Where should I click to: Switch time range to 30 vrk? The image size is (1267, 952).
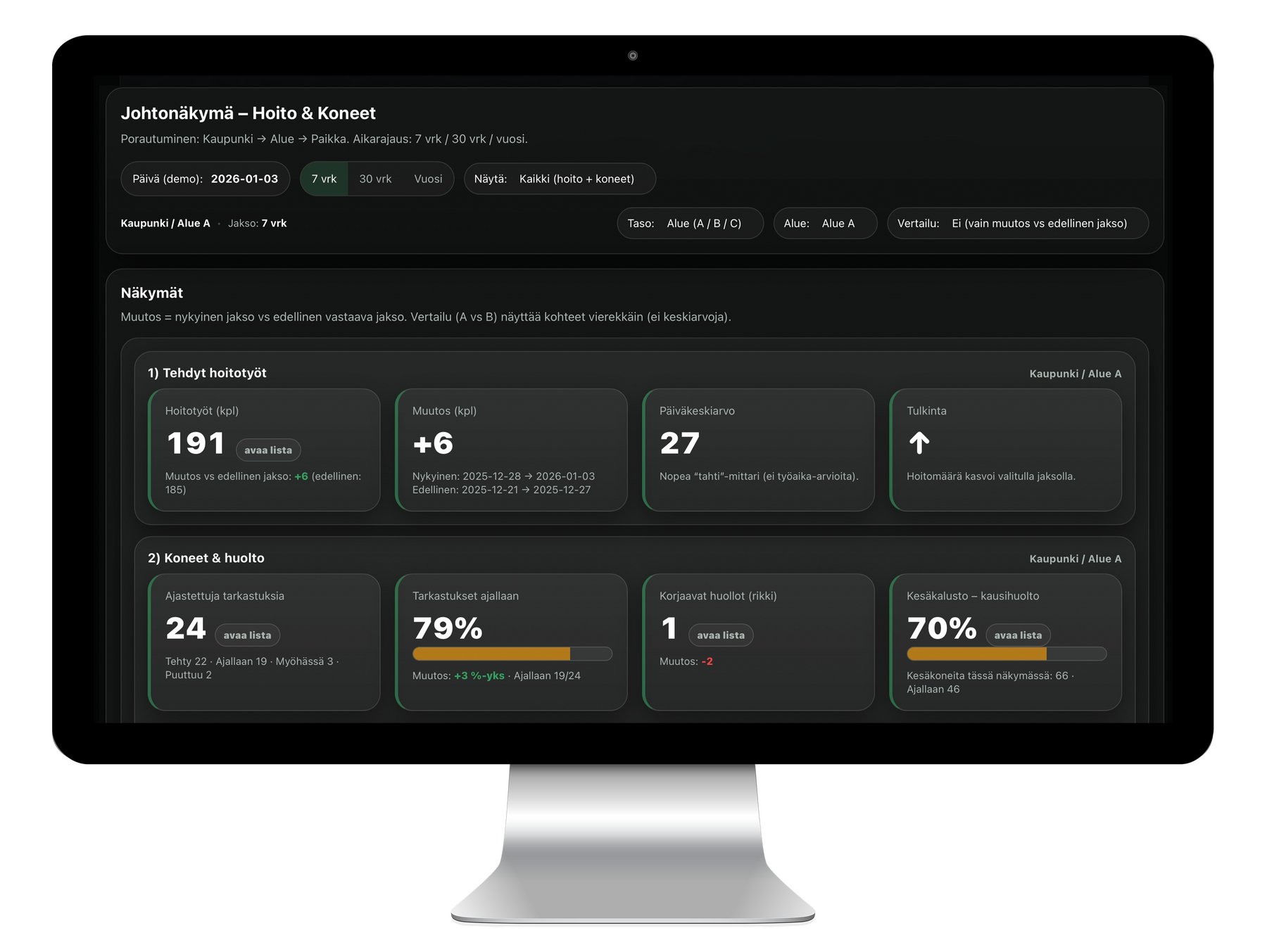375,179
